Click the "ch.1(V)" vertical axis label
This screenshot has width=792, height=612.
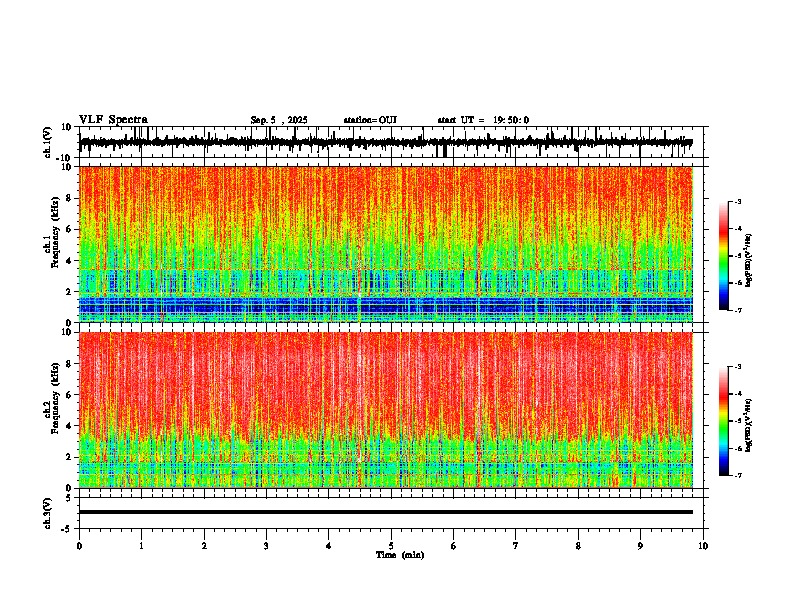(x=48, y=142)
